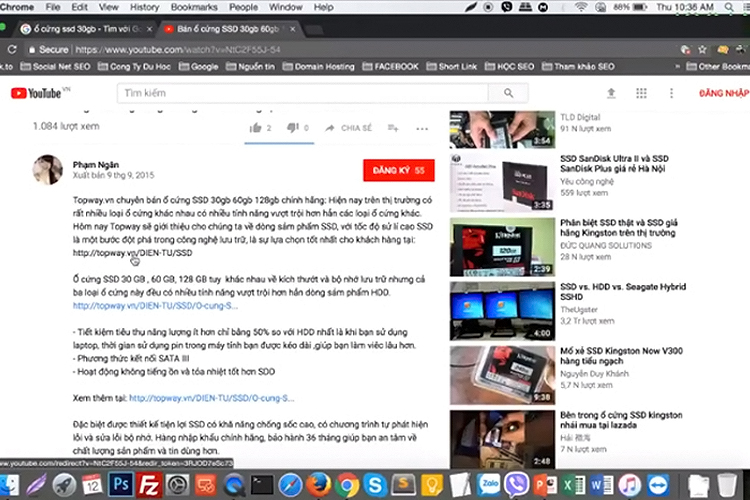Open the Edit menu
The image size is (750, 500).
[x=79, y=7]
